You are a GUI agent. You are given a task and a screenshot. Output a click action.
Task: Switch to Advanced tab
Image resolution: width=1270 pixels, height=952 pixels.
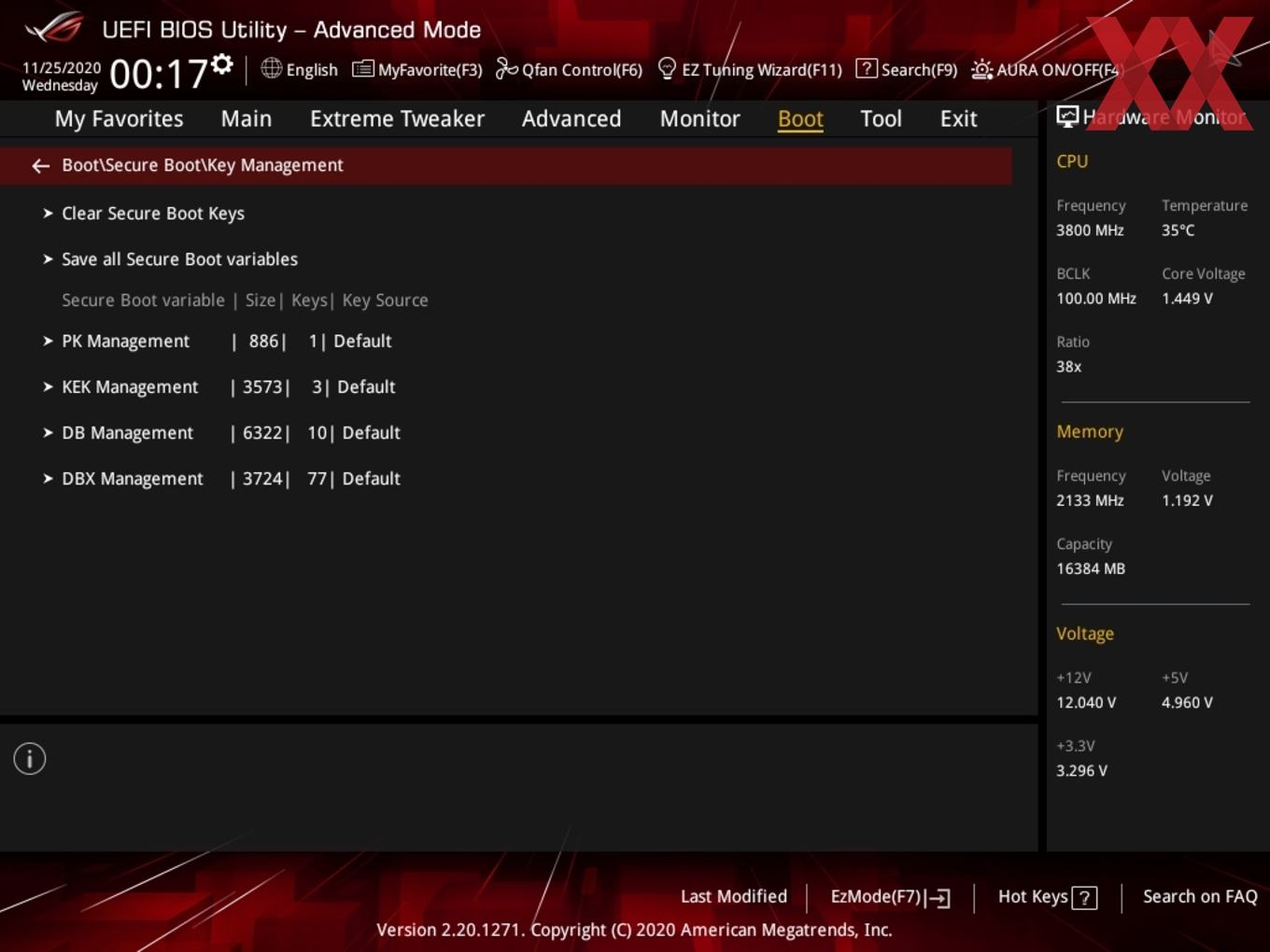[x=571, y=119]
